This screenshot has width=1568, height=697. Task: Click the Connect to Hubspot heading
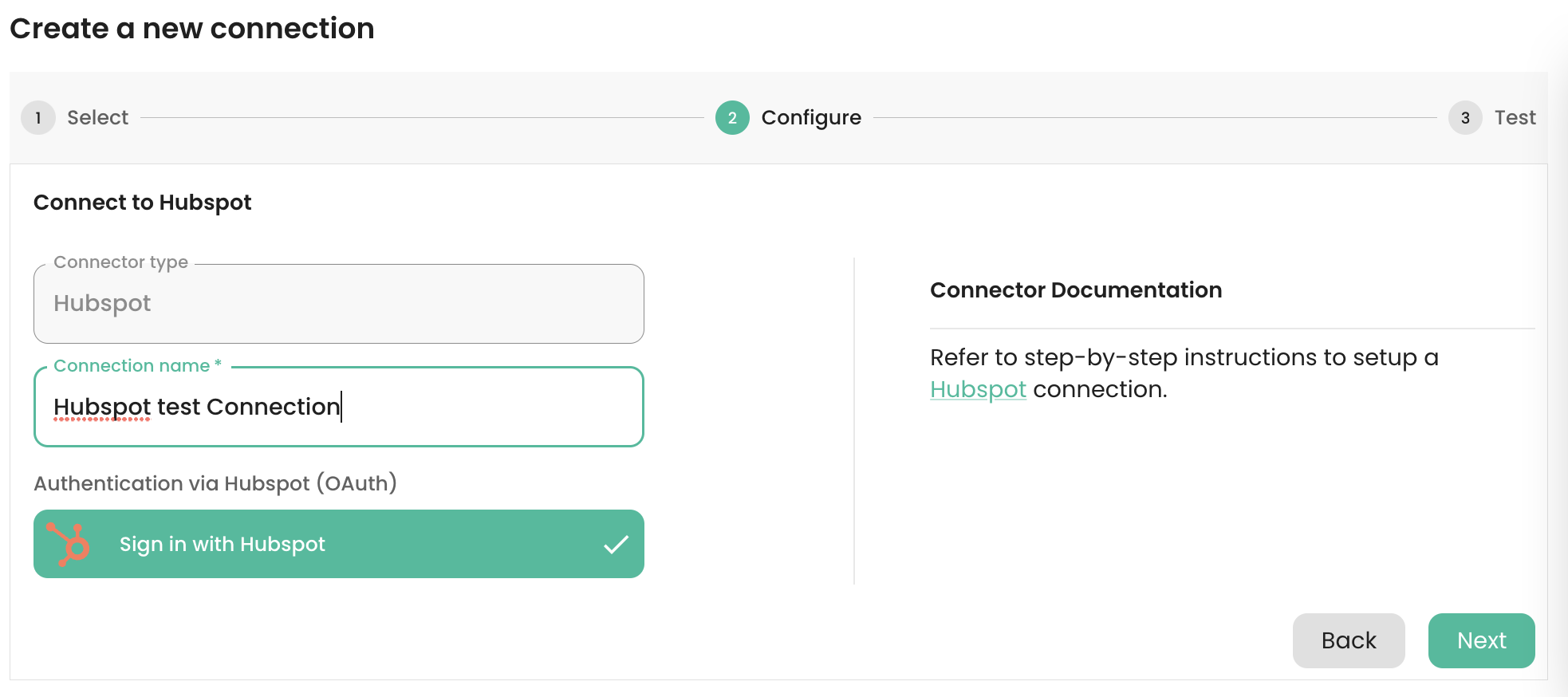click(142, 202)
